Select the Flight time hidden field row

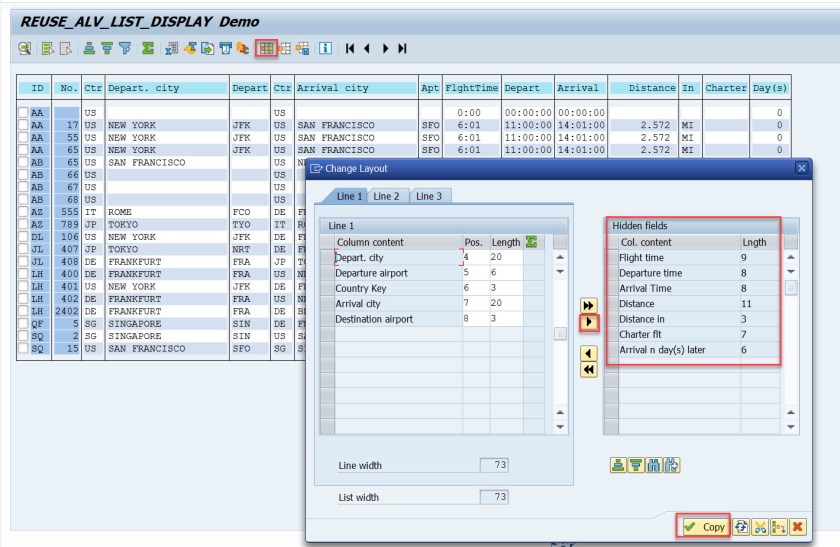tap(699, 258)
